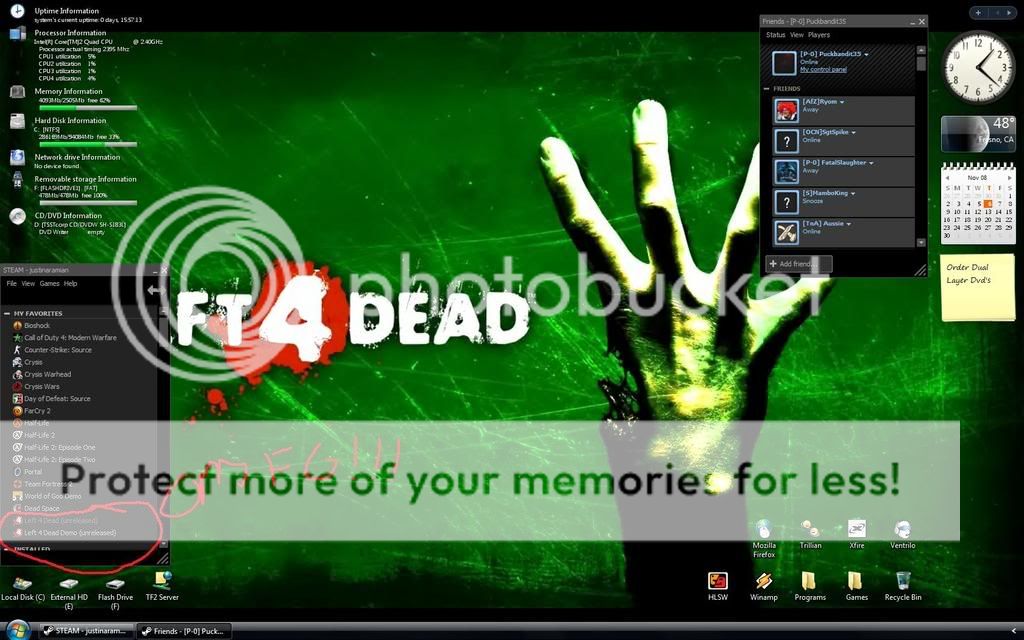The image size is (1024, 640).
Task: Open the Flash Drive (F) shortcut
Action: click(115, 592)
